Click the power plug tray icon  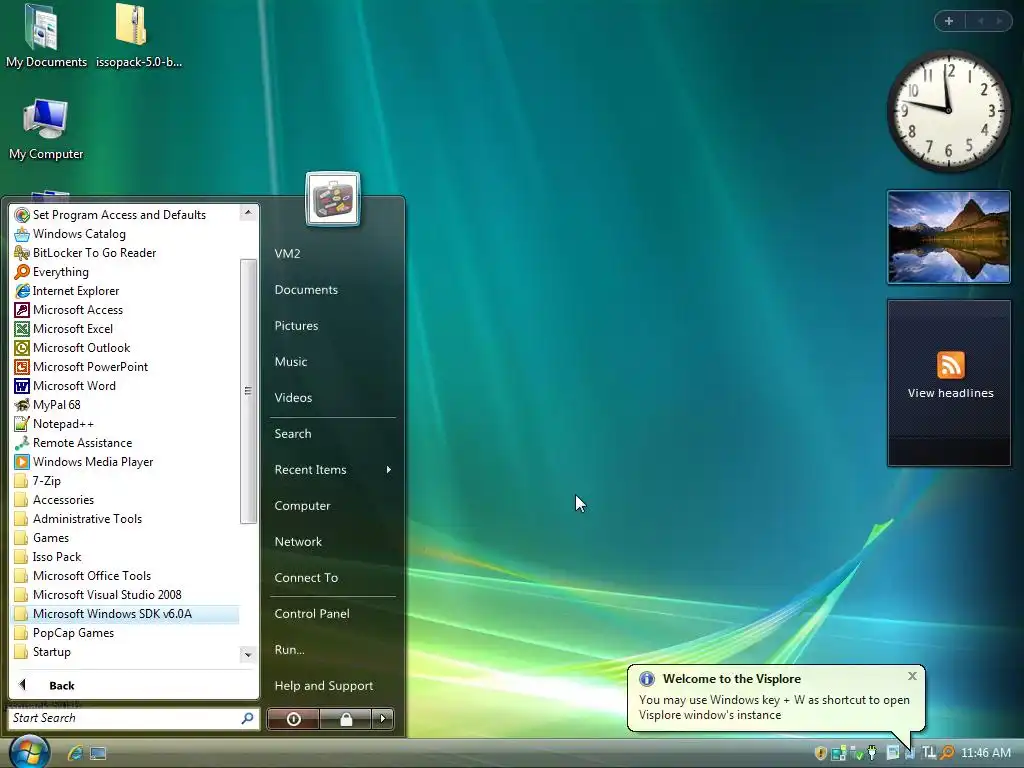(x=872, y=753)
